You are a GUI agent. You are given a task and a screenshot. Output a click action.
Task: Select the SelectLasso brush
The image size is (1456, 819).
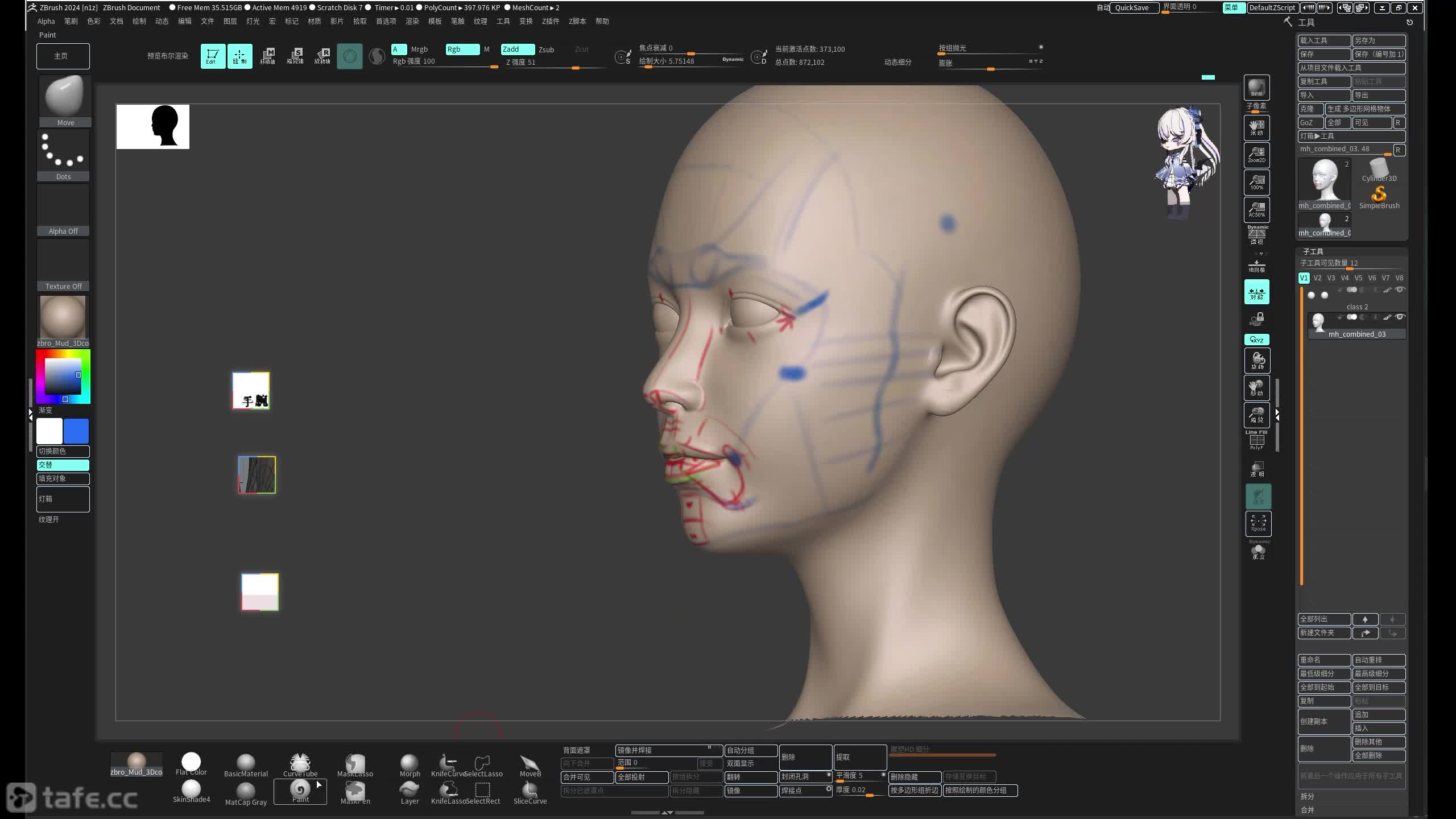483,765
